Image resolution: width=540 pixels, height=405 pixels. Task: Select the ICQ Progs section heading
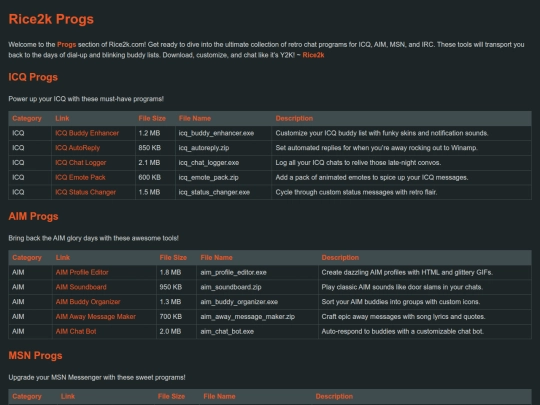[x=33, y=77]
